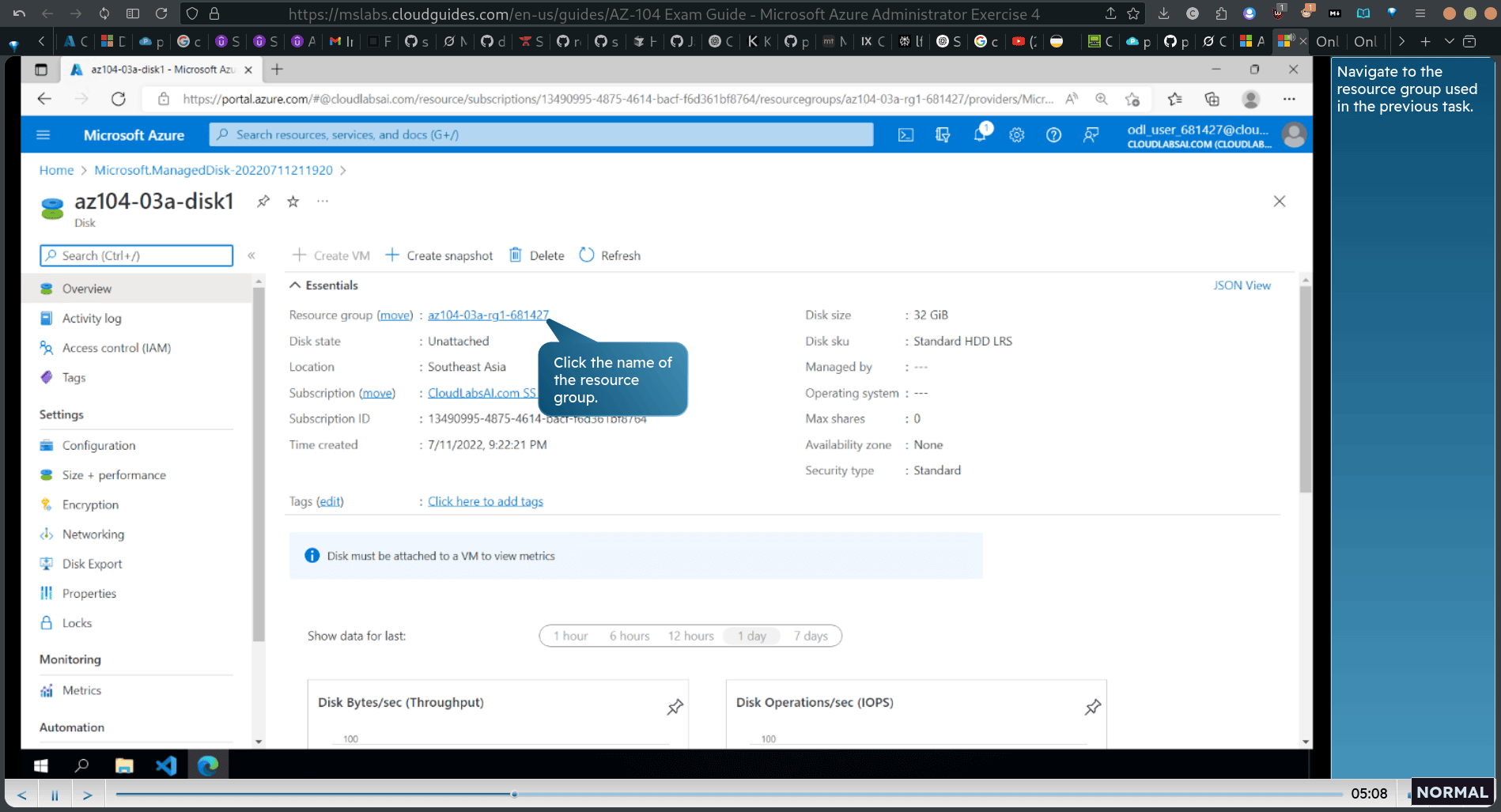Pause the guide playback
This screenshot has height=812, width=1501.
point(55,795)
